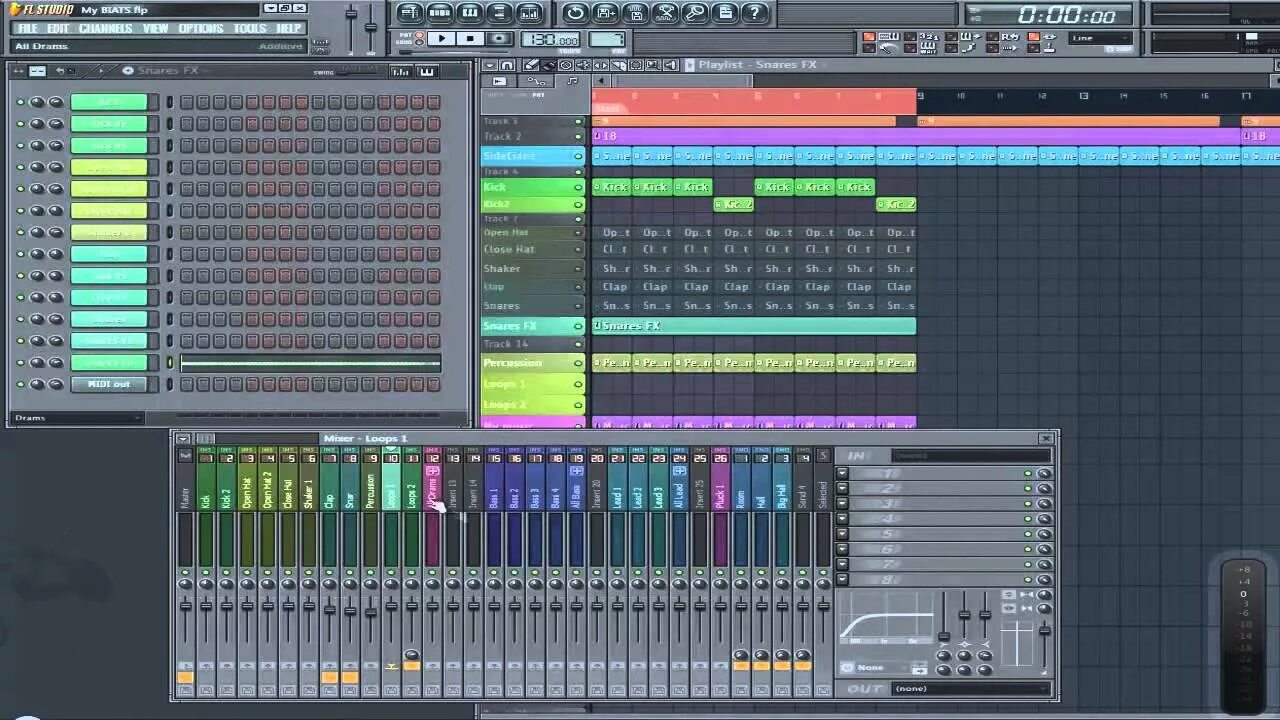The height and width of the screenshot is (720, 1280).
Task: Toggle enable LED of mixer effect slot 1
Action: (x=1028, y=474)
